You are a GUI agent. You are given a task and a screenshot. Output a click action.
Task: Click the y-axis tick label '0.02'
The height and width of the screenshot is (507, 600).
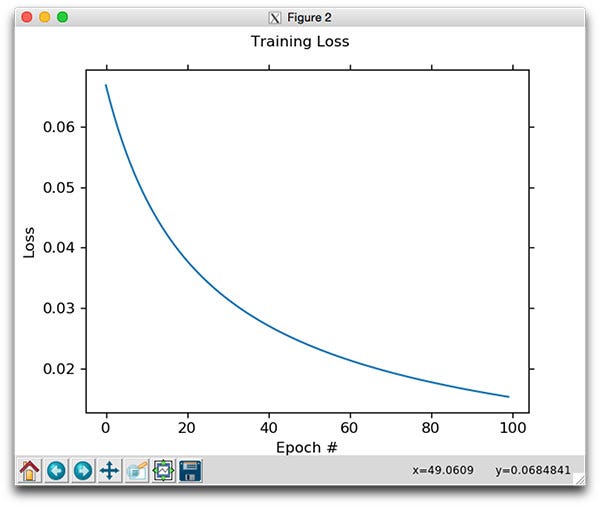59,369
